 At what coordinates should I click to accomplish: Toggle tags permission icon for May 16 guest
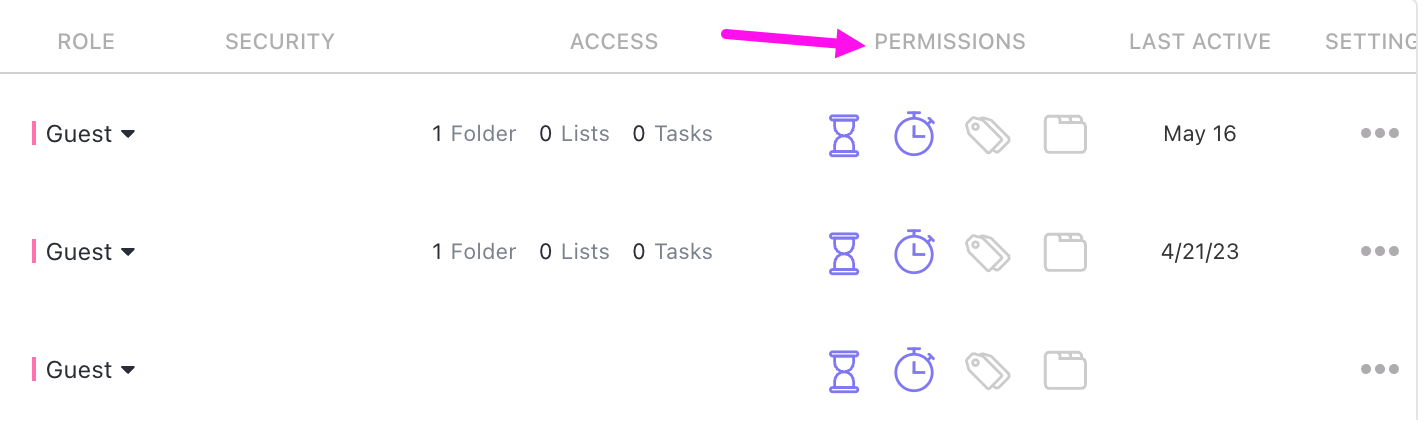click(x=987, y=134)
